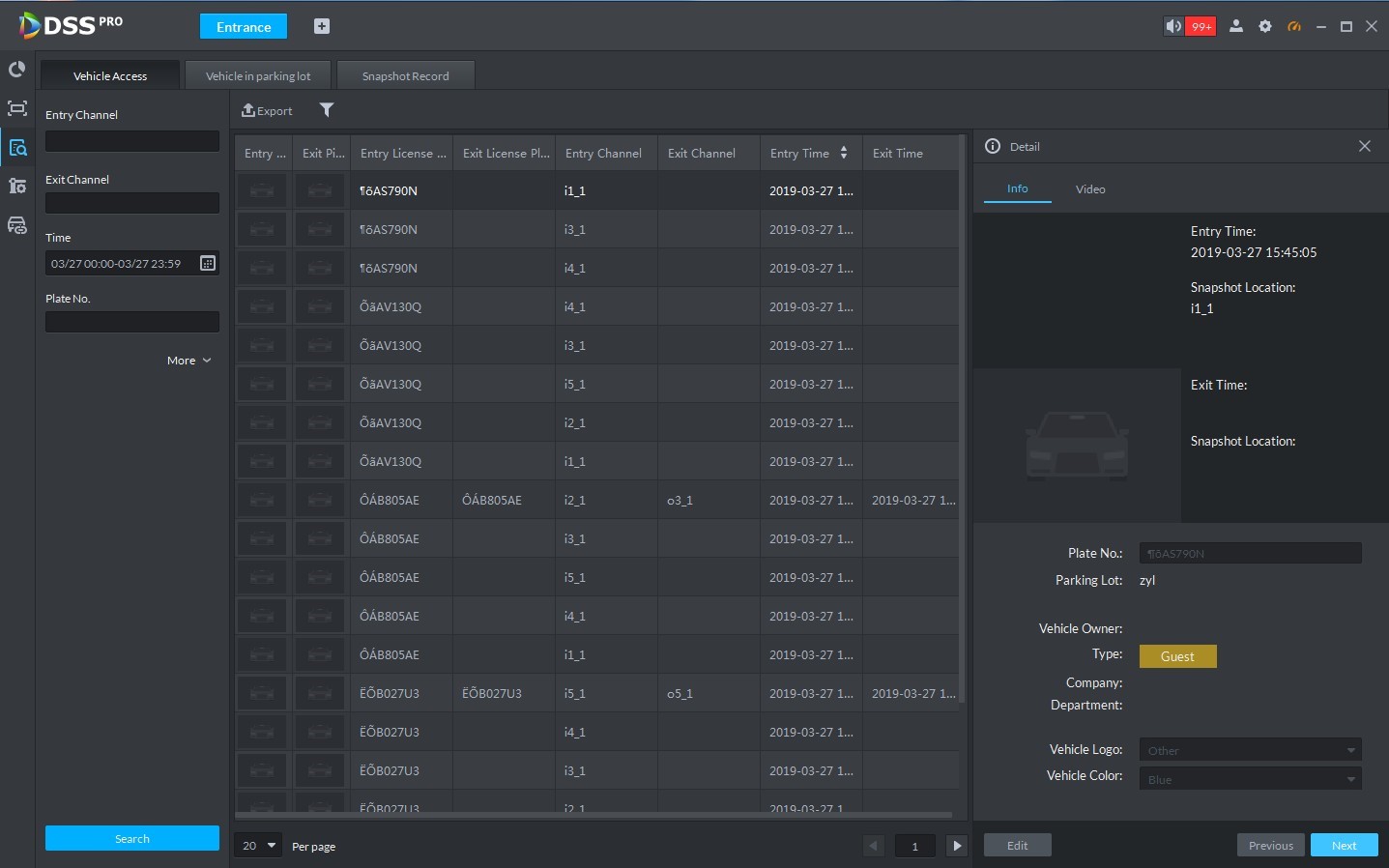Open the parking vehicle sidebar icon
This screenshot has height=868, width=1389.
click(17, 225)
